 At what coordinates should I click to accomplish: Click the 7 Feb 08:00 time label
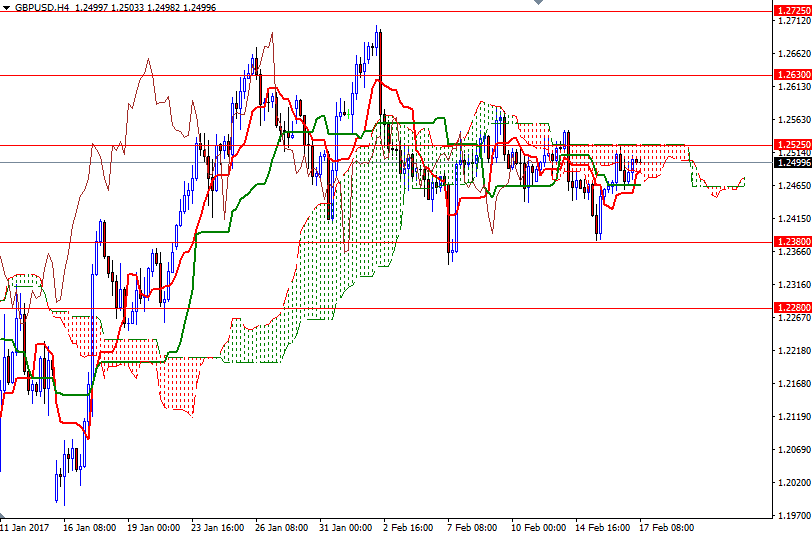pyautogui.click(x=472, y=528)
